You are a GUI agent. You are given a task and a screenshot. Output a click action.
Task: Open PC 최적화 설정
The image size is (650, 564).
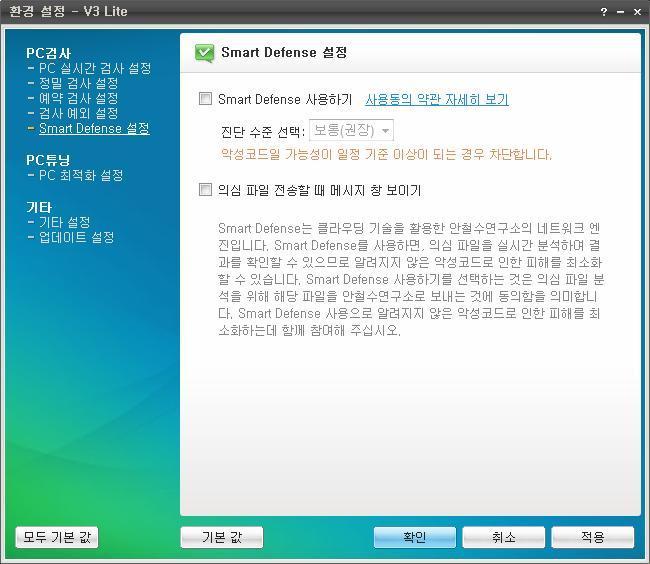[x=81, y=175]
